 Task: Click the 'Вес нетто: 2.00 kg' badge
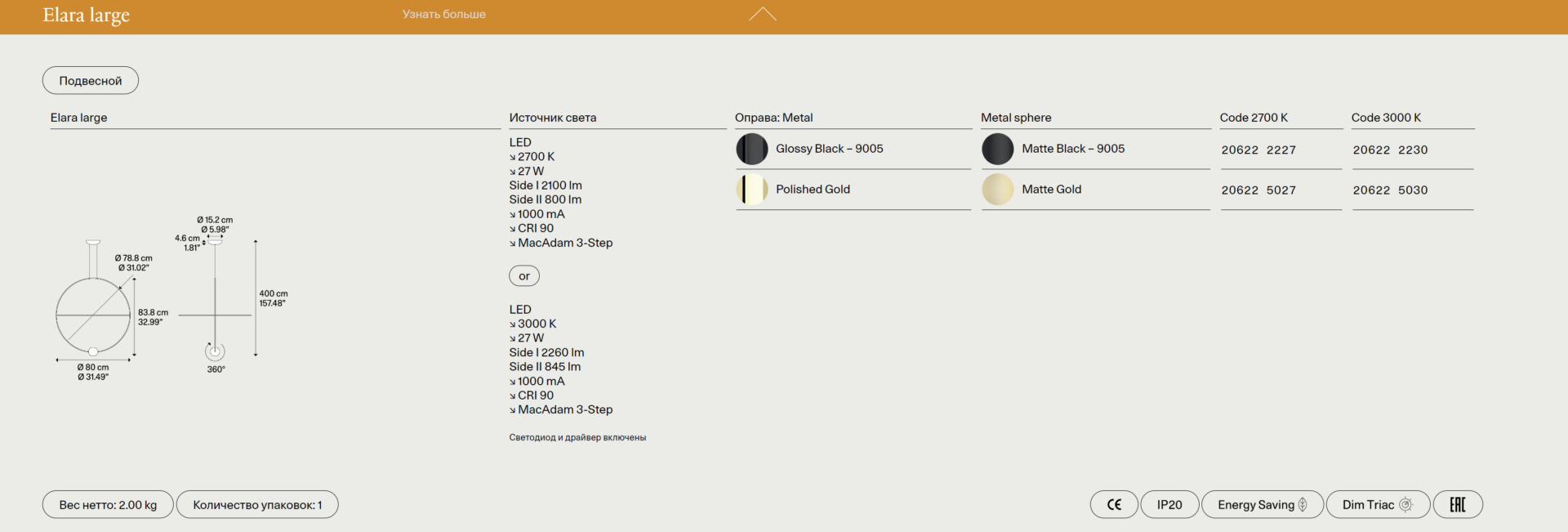pyautogui.click(x=108, y=505)
